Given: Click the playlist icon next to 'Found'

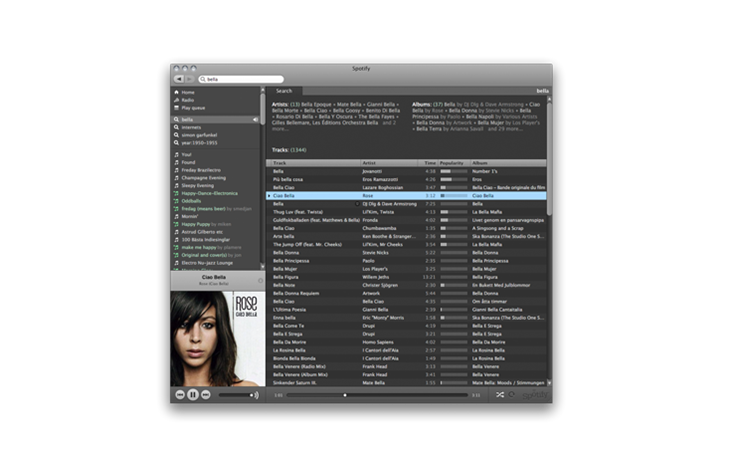Looking at the screenshot, I should (x=176, y=162).
